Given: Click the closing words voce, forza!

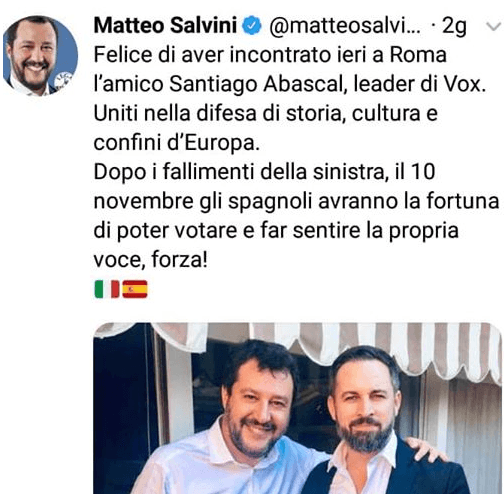Looking at the screenshot, I should [x=150, y=259].
